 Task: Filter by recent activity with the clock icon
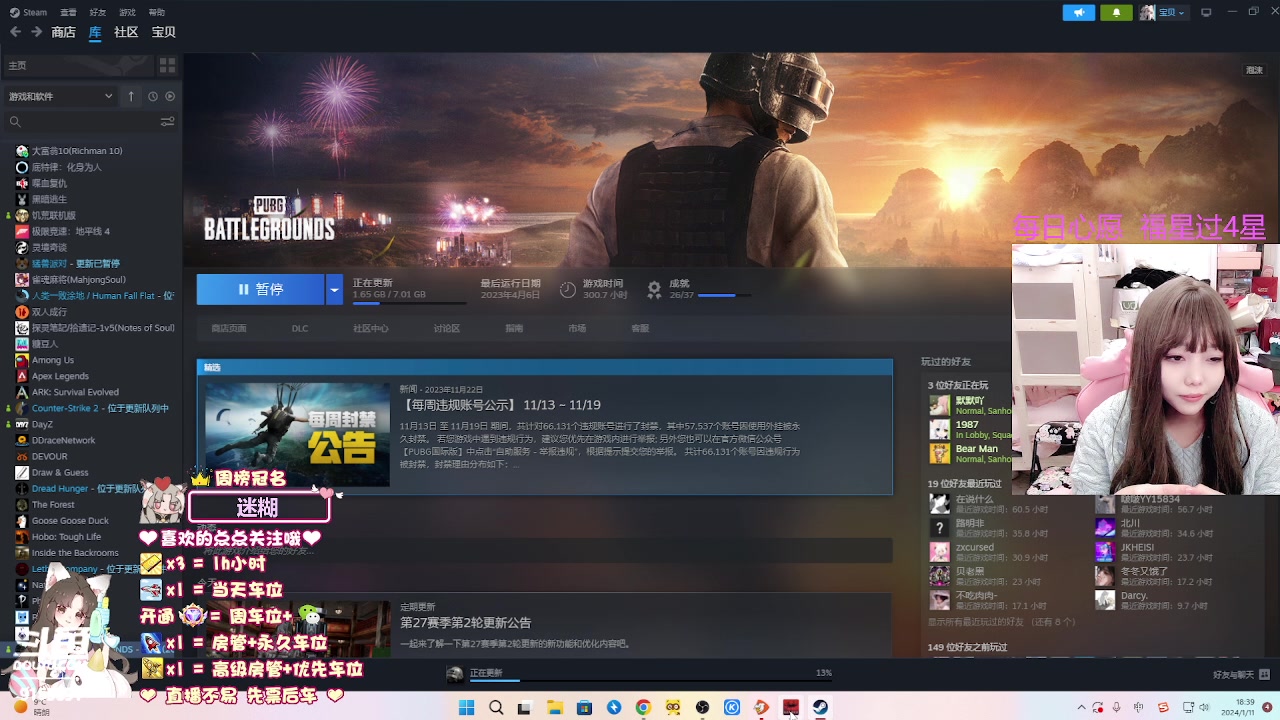click(153, 96)
